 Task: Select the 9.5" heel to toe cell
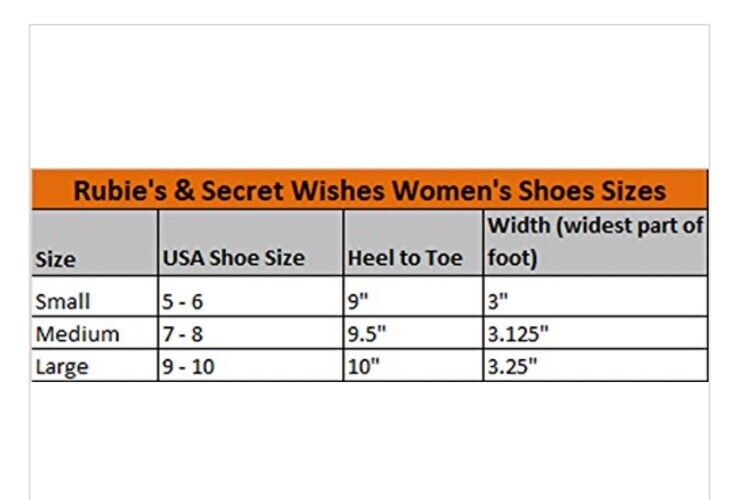[413, 333]
